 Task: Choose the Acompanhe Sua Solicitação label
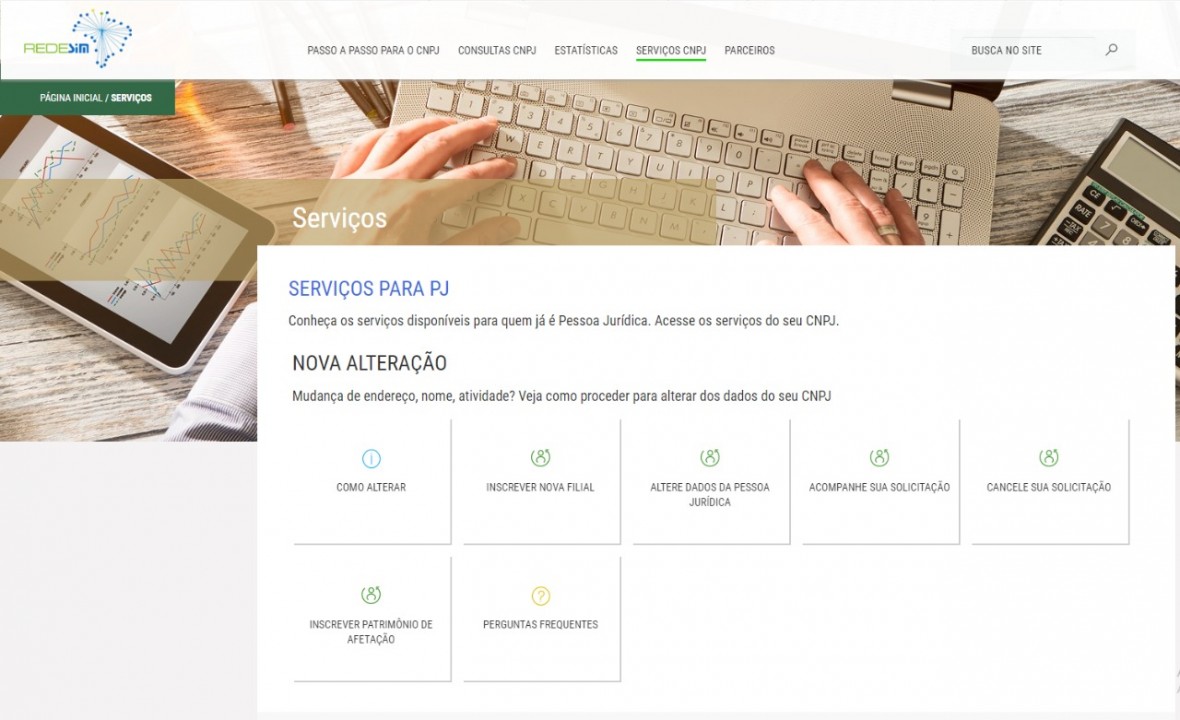[x=879, y=488]
